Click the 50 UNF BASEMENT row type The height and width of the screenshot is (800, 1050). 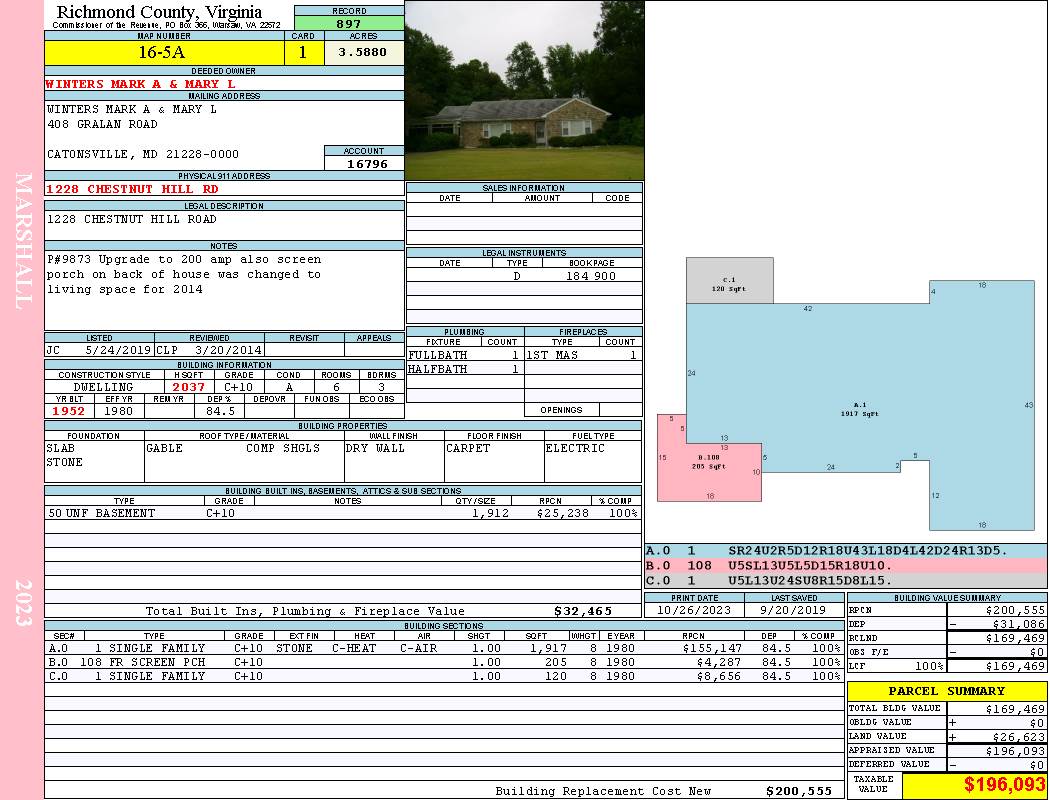click(102, 513)
